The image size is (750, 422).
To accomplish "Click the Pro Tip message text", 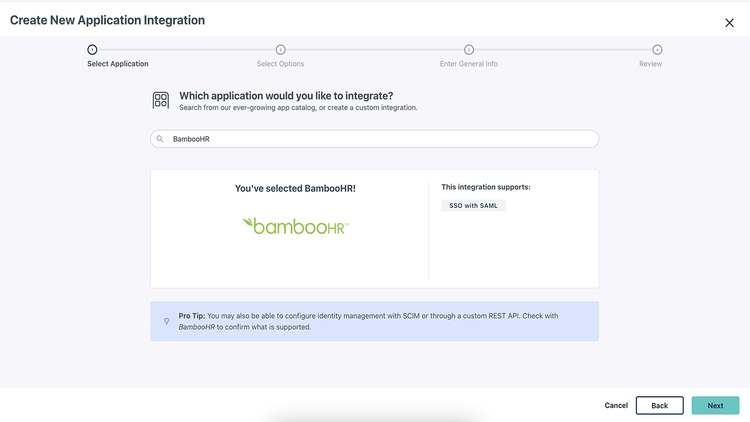I will point(368,322).
